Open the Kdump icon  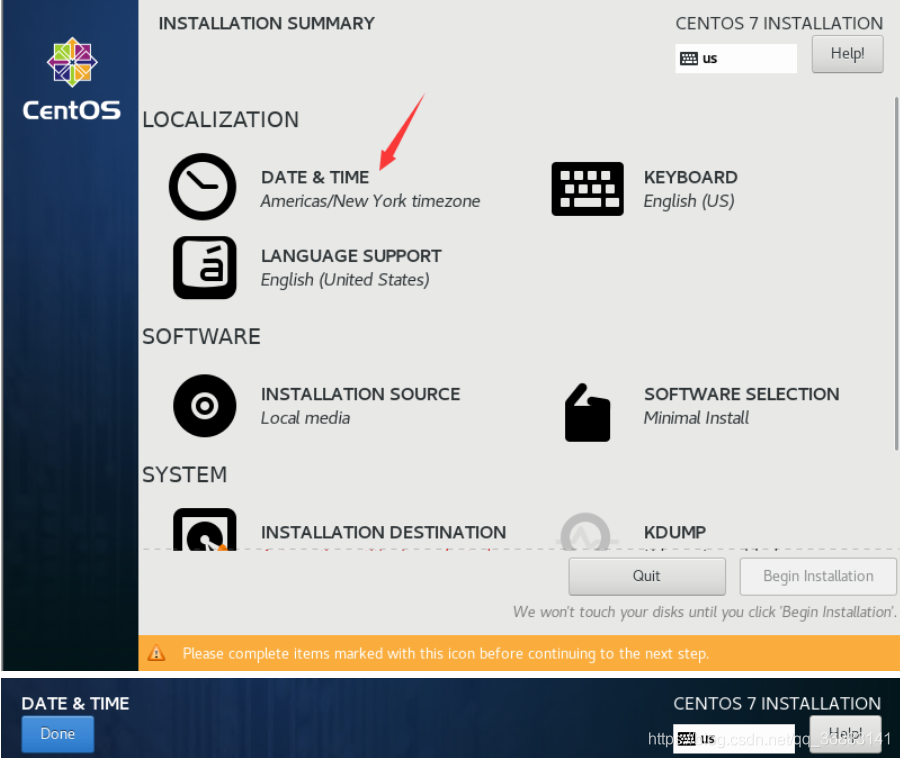click(x=585, y=531)
